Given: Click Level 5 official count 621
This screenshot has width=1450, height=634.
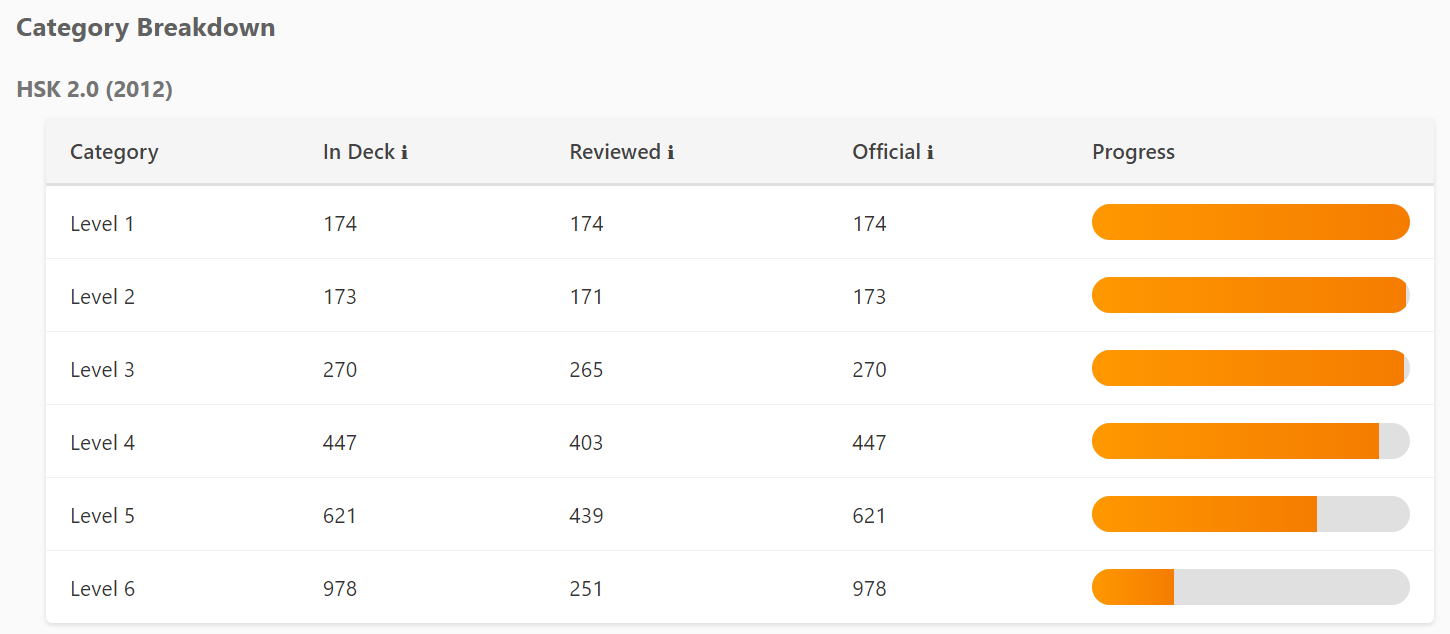Looking at the screenshot, I should point(869,516).
